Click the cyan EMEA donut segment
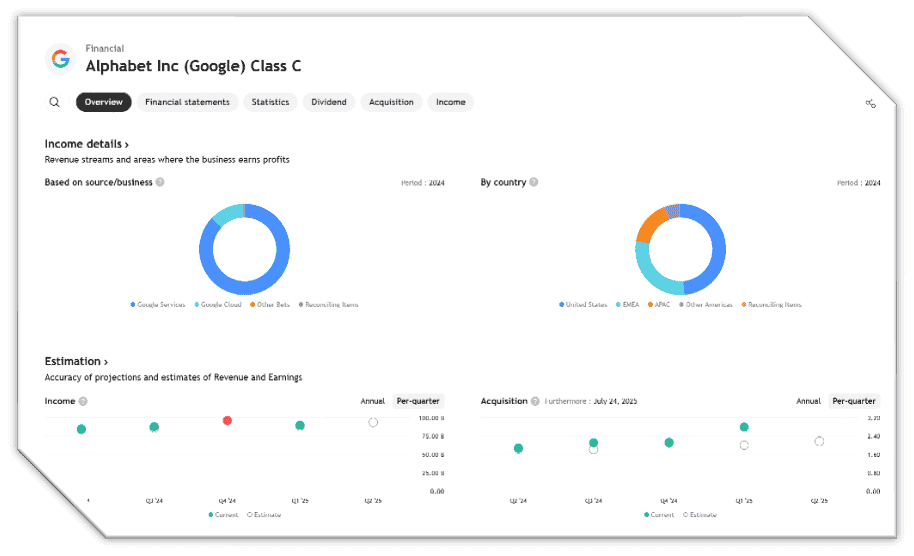Viewport: 914px width, 556px height. click(653, 277)
